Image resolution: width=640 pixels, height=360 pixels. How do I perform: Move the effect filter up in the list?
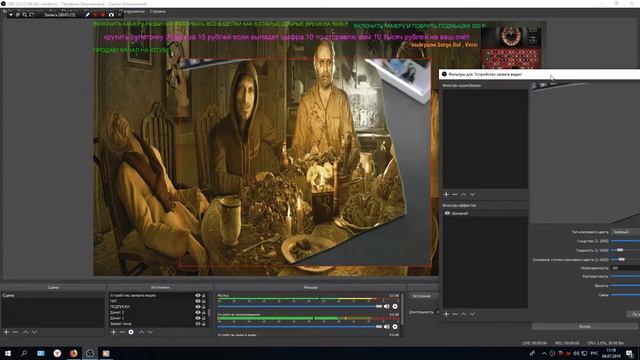coord(464,314)
